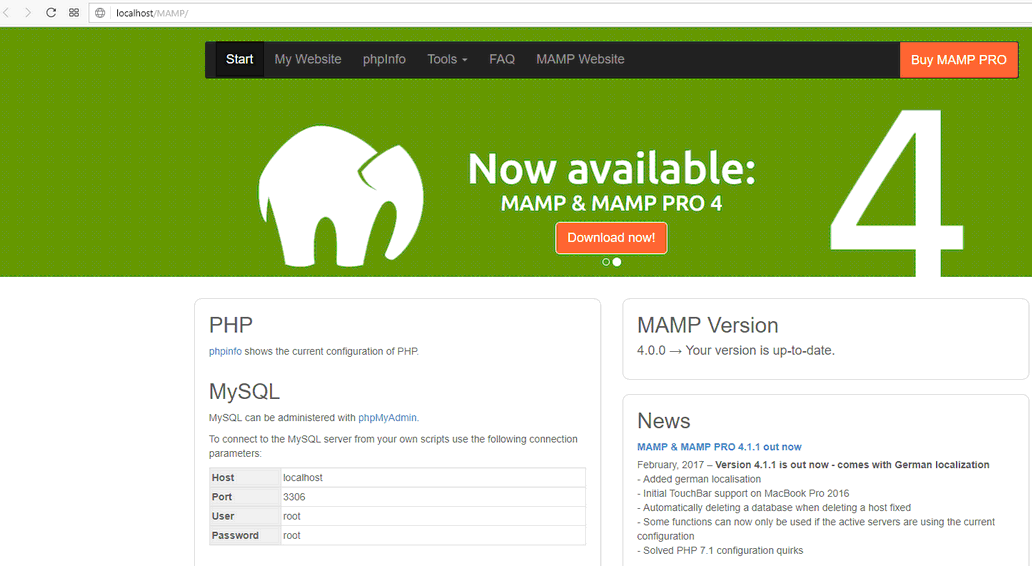
Task: Open the phpinfo link under PHP
Action: pyautogui.click(x=225, y=351)
